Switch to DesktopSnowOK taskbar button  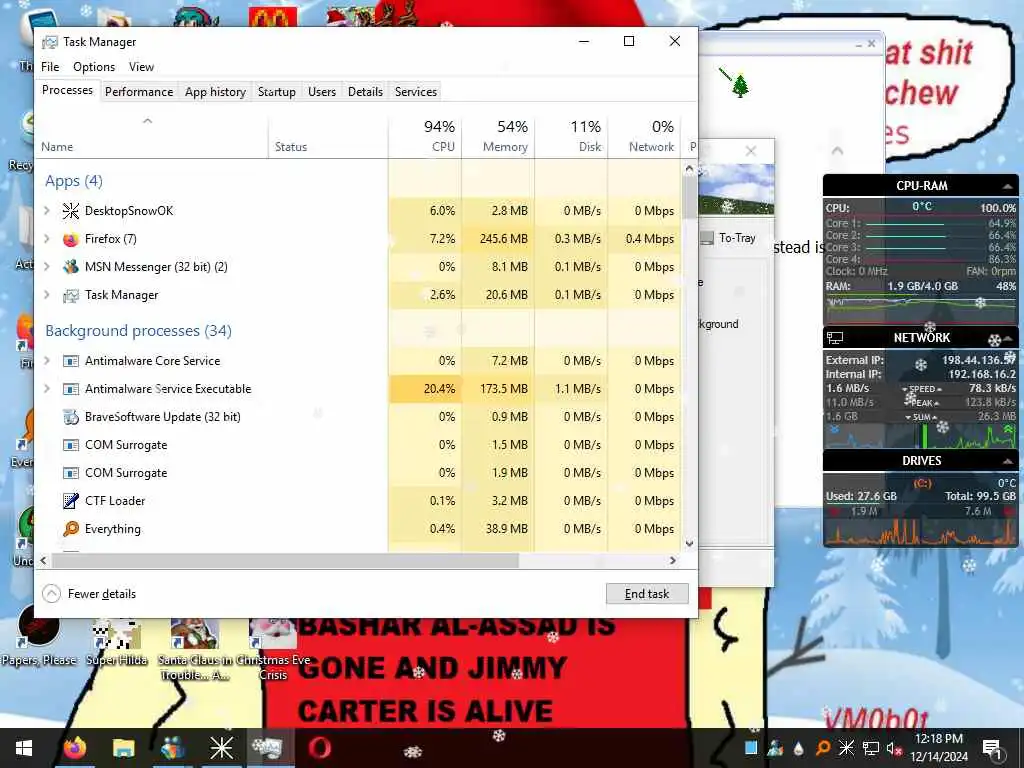[221, 748]
